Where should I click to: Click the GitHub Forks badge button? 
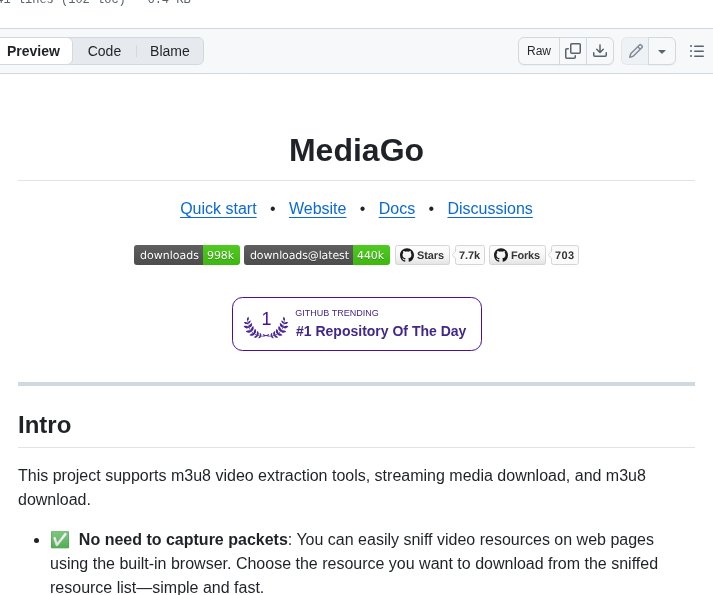(x=517, y=255)
